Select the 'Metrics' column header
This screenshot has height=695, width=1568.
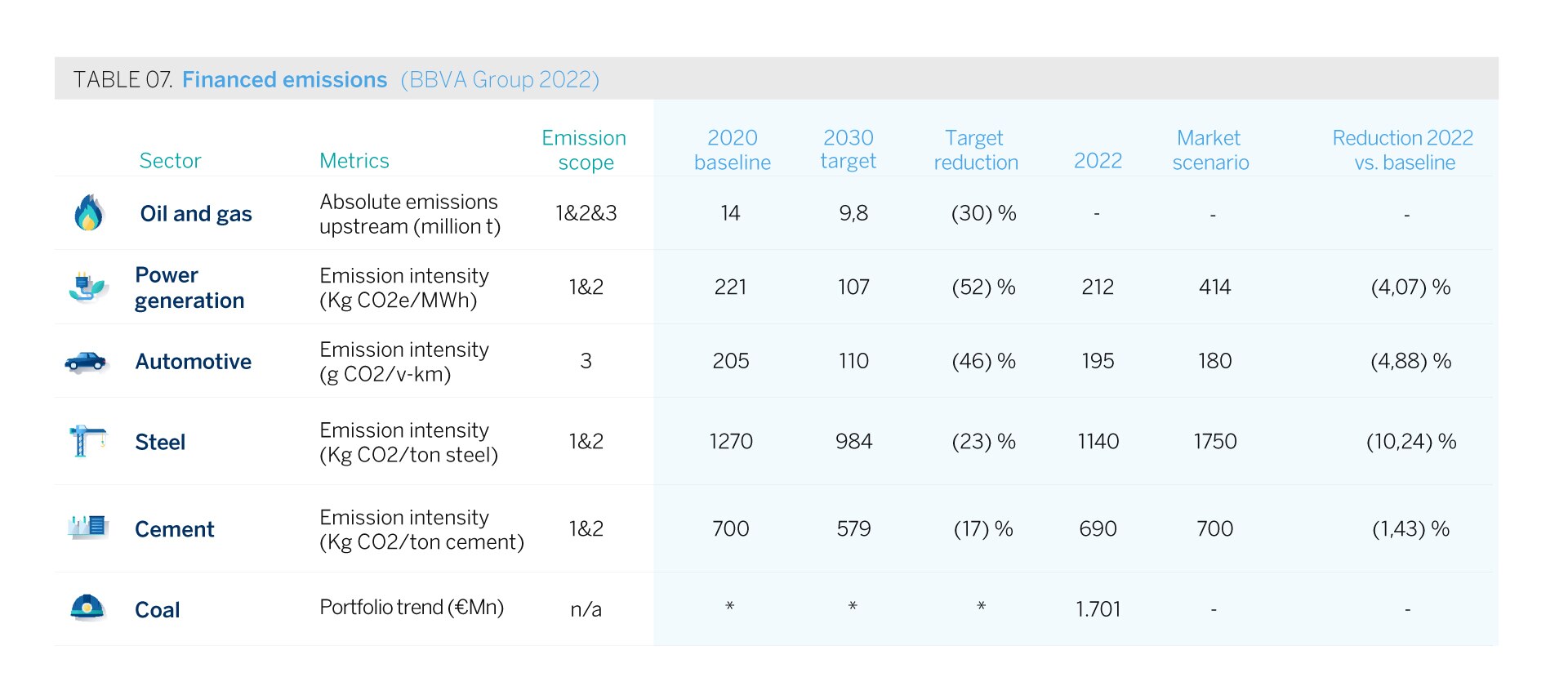click(x=354, y=161)
